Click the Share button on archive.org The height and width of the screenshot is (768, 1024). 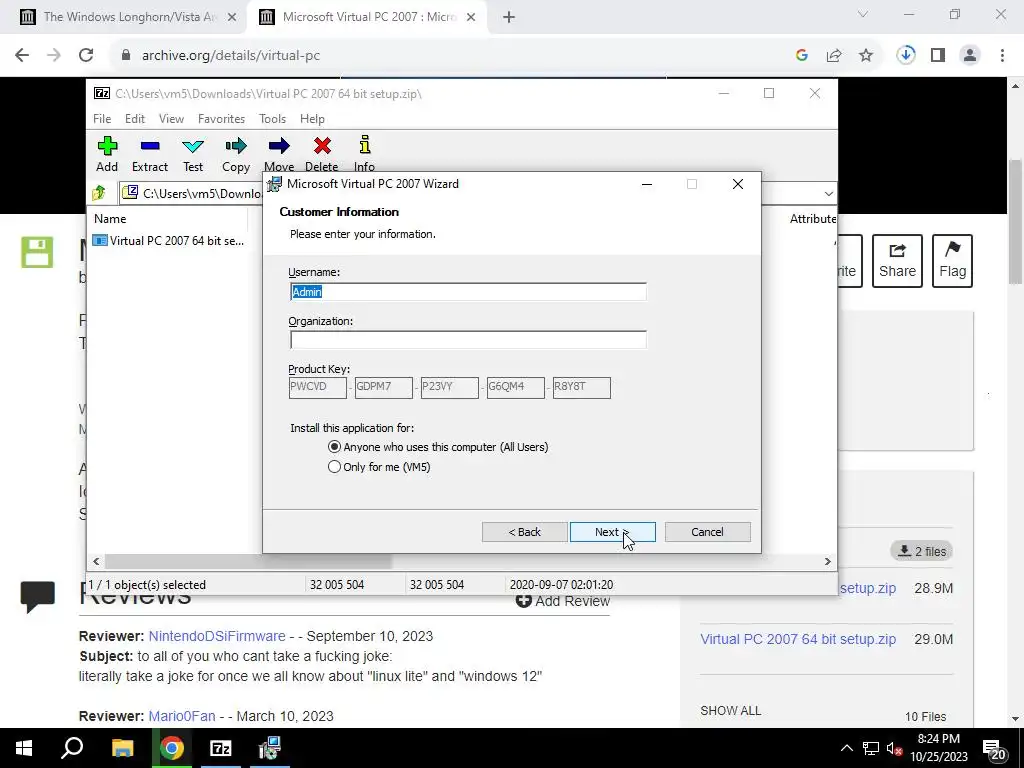[897, 261]
